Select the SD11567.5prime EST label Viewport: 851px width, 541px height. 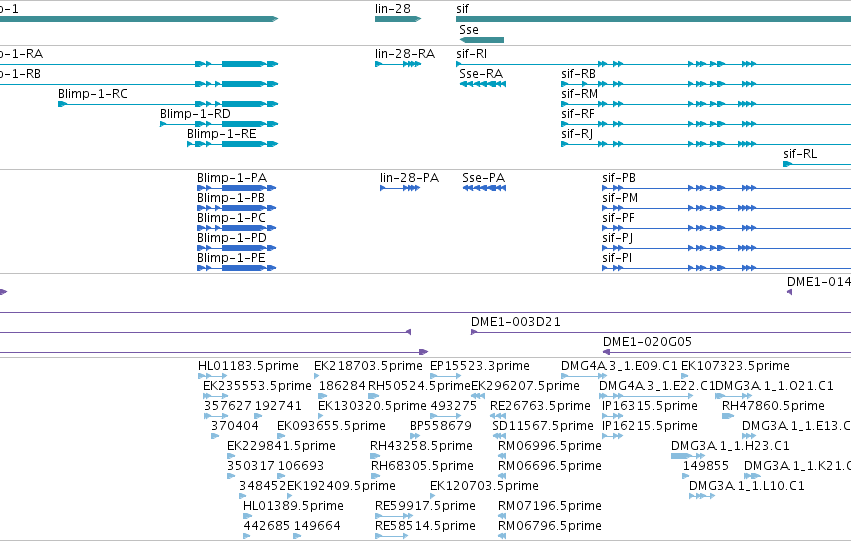click(x=543, y=426)
